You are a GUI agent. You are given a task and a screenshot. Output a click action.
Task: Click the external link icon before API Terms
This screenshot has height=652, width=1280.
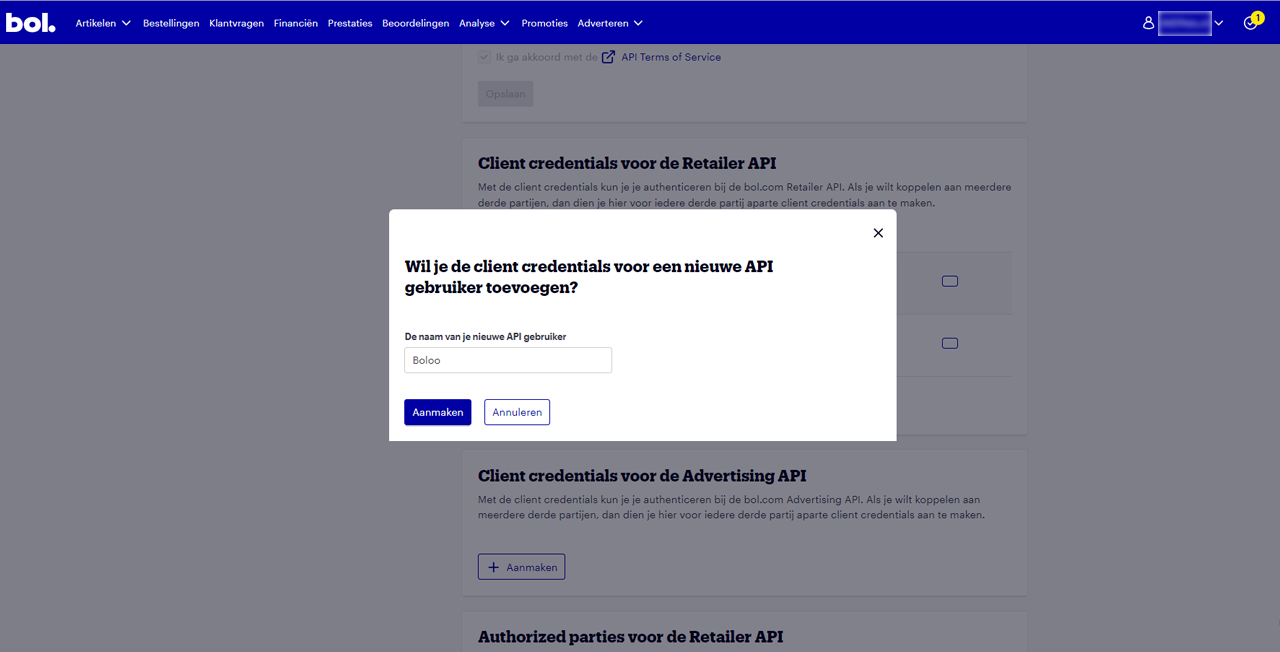[x=608, y=57]
